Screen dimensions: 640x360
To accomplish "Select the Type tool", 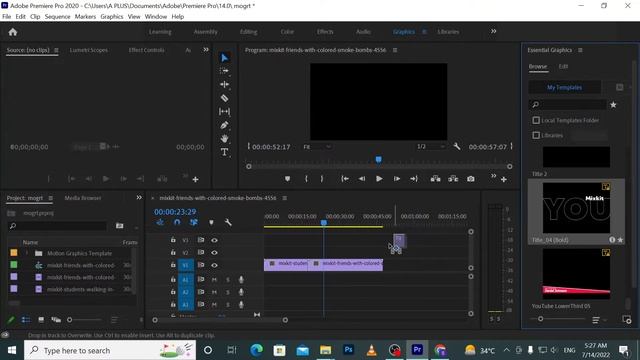I will coord(224,152).
